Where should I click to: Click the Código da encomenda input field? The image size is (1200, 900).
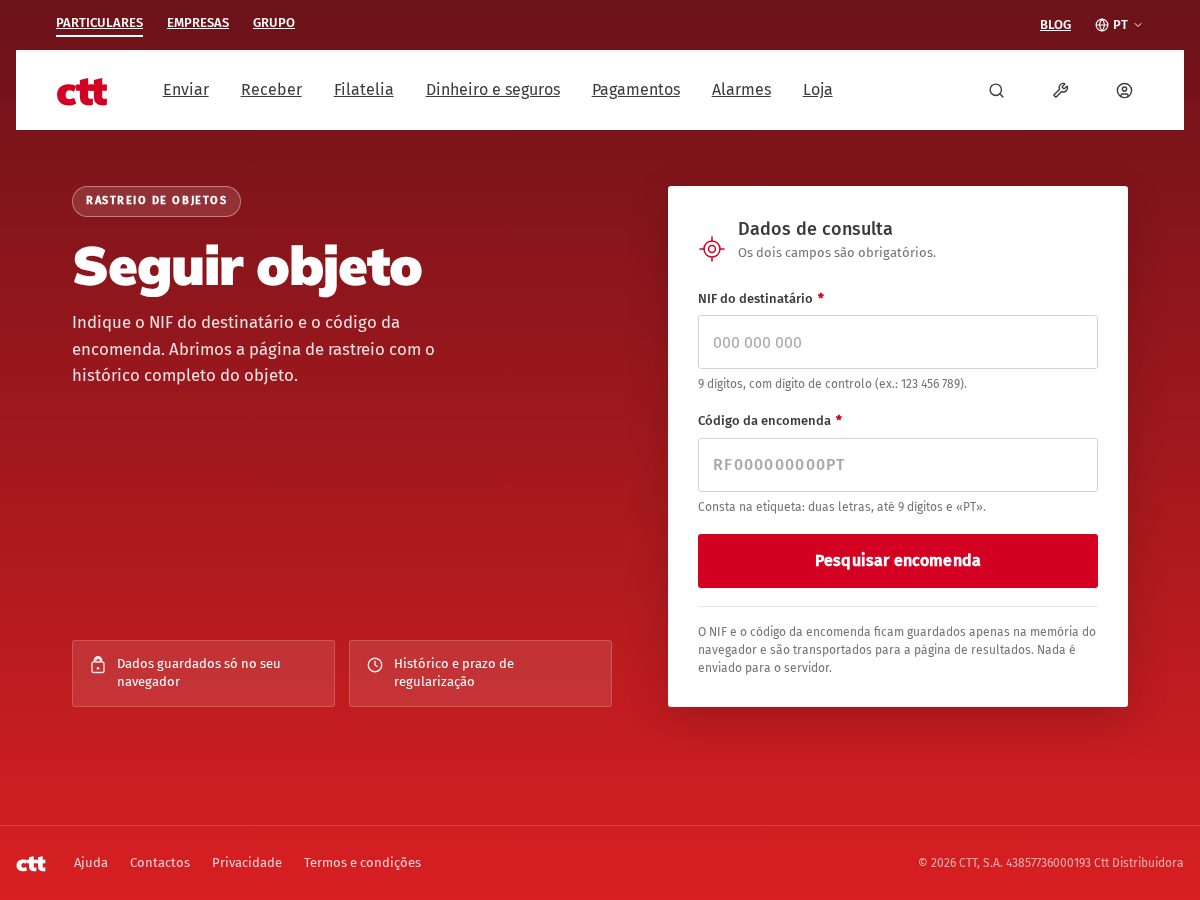point(898,465)
